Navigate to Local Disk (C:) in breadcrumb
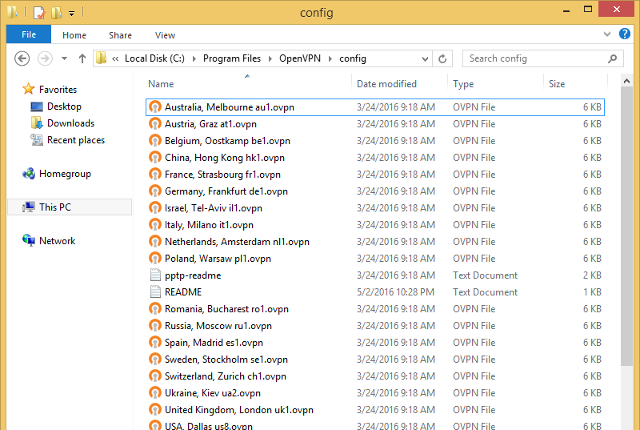Screen dimensions: 640x430 coord(155,59)
